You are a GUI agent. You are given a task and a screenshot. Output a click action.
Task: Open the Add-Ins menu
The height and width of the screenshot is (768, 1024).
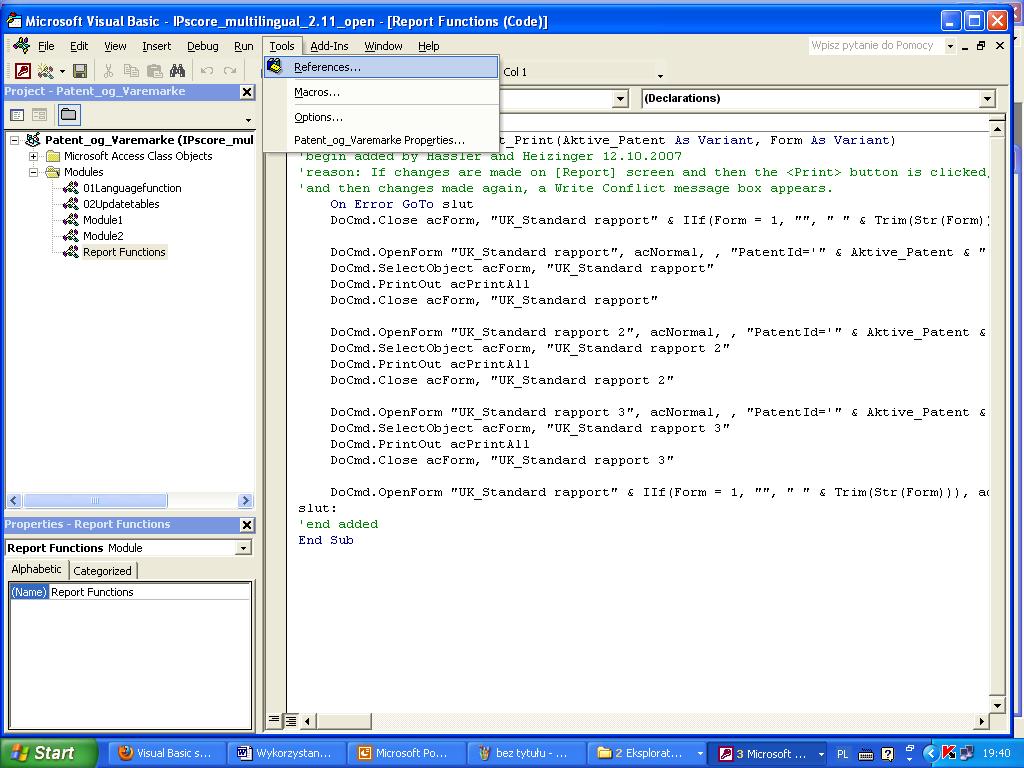tap(329, 46)
